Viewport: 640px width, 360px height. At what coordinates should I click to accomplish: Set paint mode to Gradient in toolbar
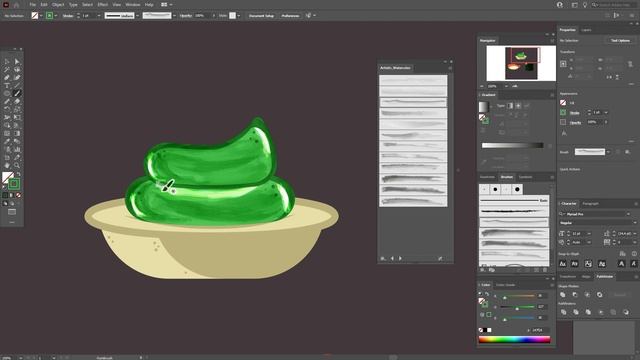pyautogui.click(x=12, y=196)
